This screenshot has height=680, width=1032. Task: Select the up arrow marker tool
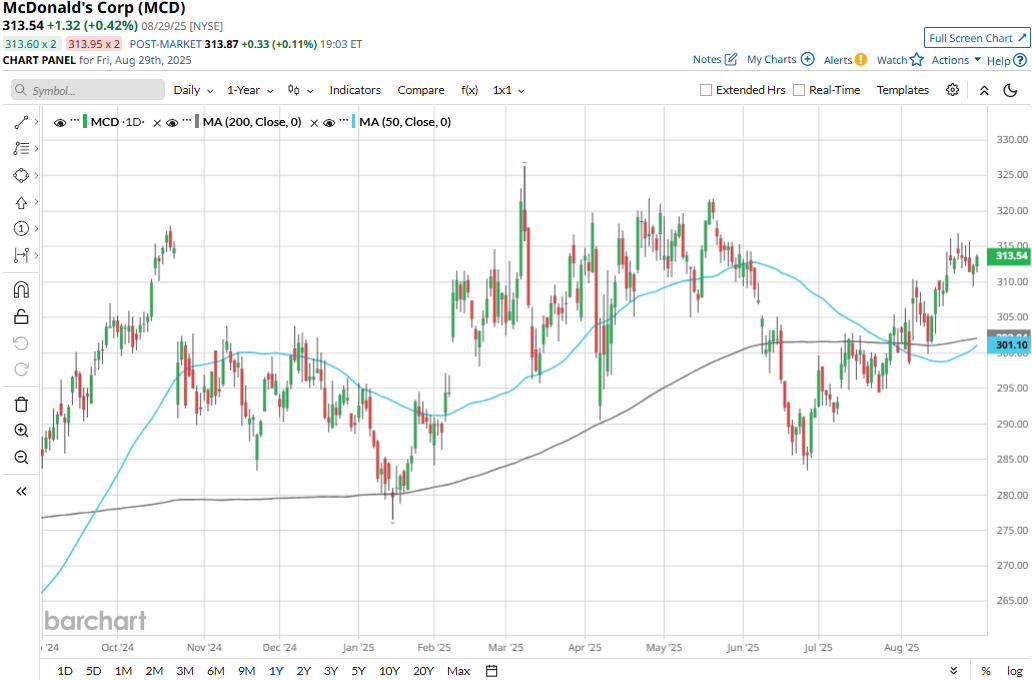(21, 203)
